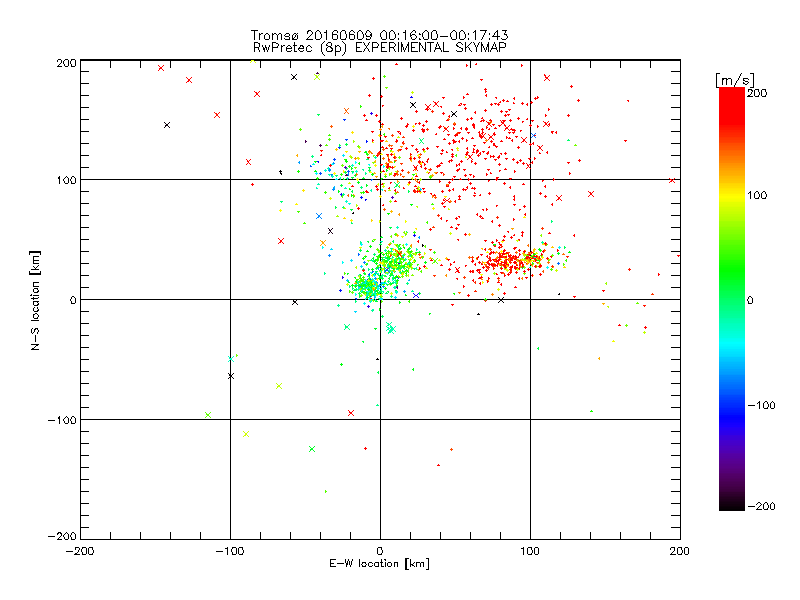Click the x-axis tick label '200'
The image size is (800, 600).
tap(680, 551)
